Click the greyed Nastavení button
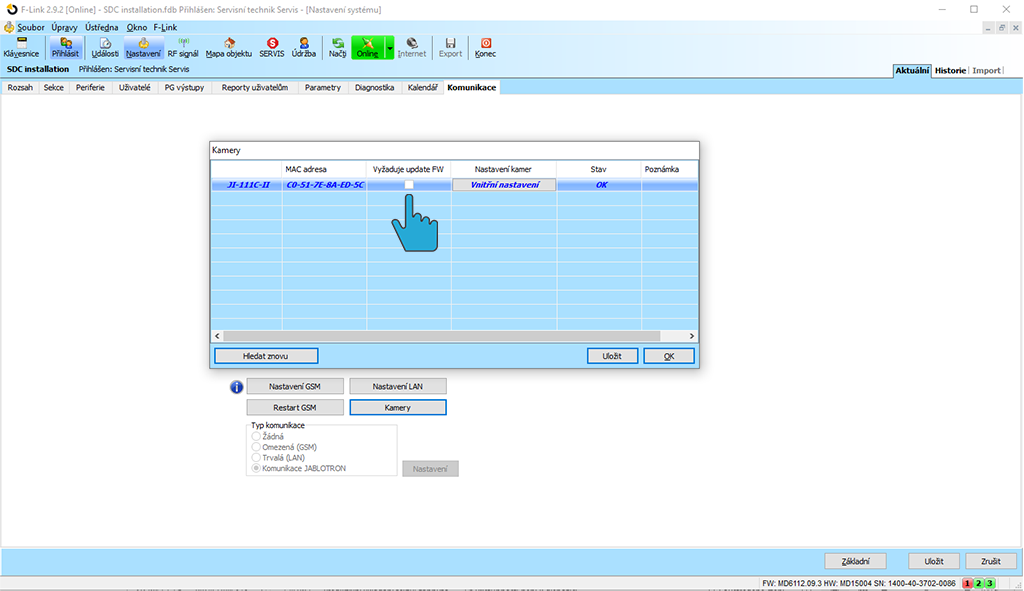Image resolution: width=1024 pixels, height=591 pixels. pyautogui.click(x=430, y=469)
